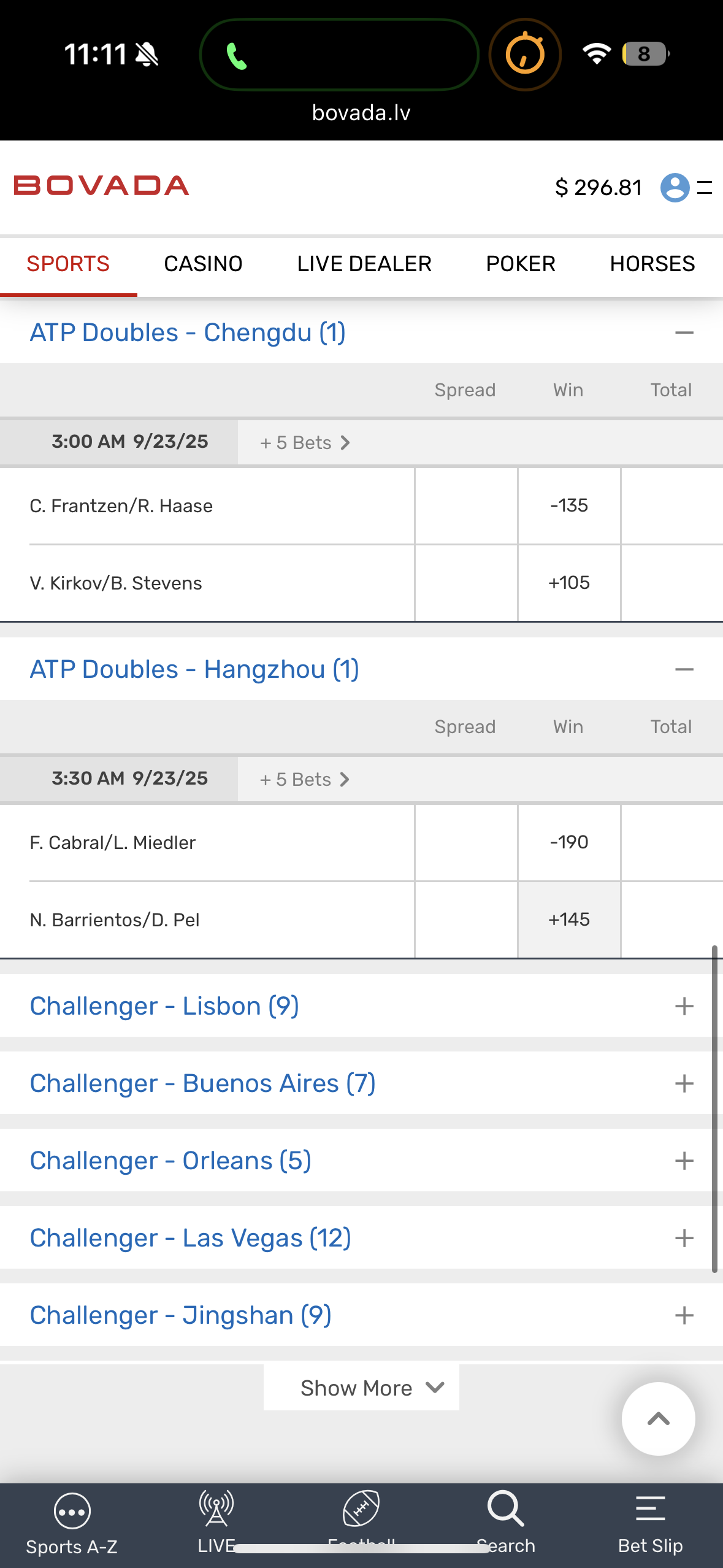Tap the orange timer icon in status bar

[525, 55]
